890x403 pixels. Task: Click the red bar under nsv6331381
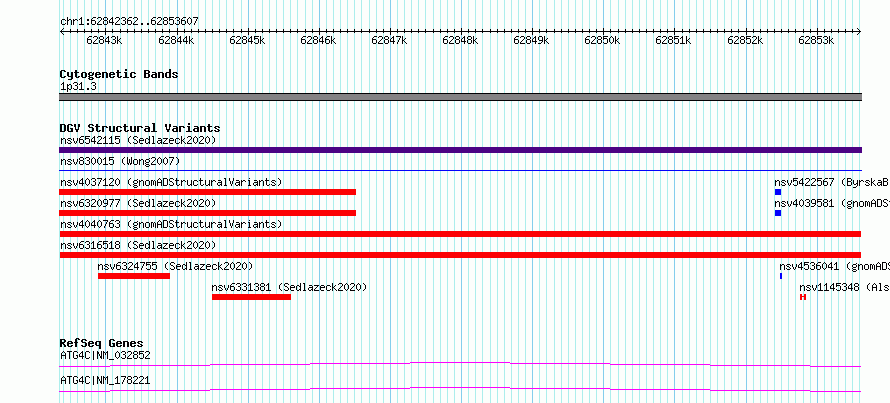[x=251, y=297]
